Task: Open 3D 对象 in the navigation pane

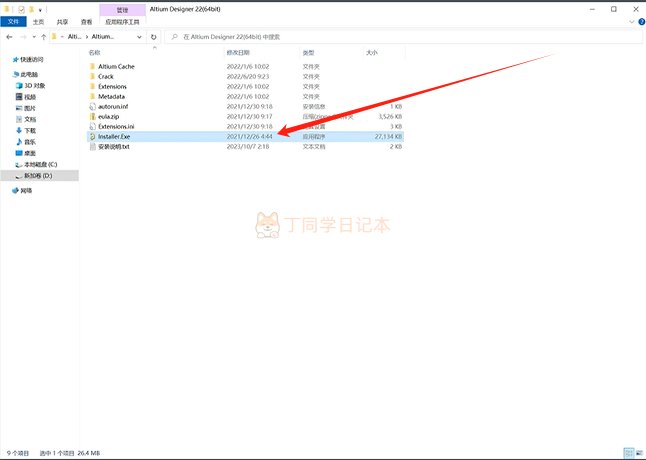Action: tap(30, 86)
